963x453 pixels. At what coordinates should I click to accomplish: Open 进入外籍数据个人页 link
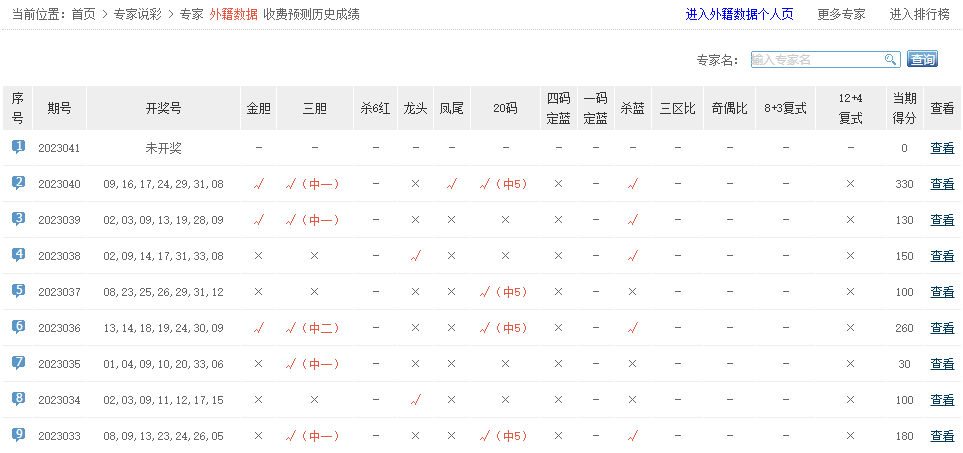pos(741,14)
